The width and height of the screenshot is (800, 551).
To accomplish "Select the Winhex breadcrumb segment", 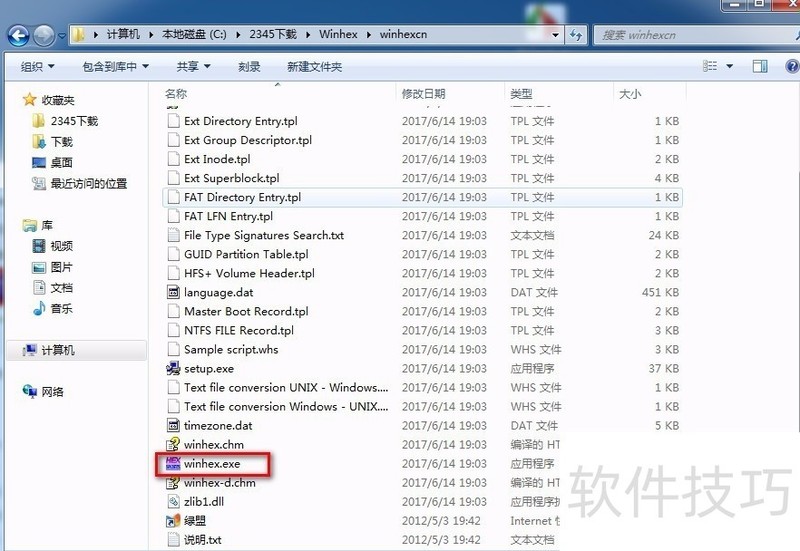I will [x=338, y=34].
